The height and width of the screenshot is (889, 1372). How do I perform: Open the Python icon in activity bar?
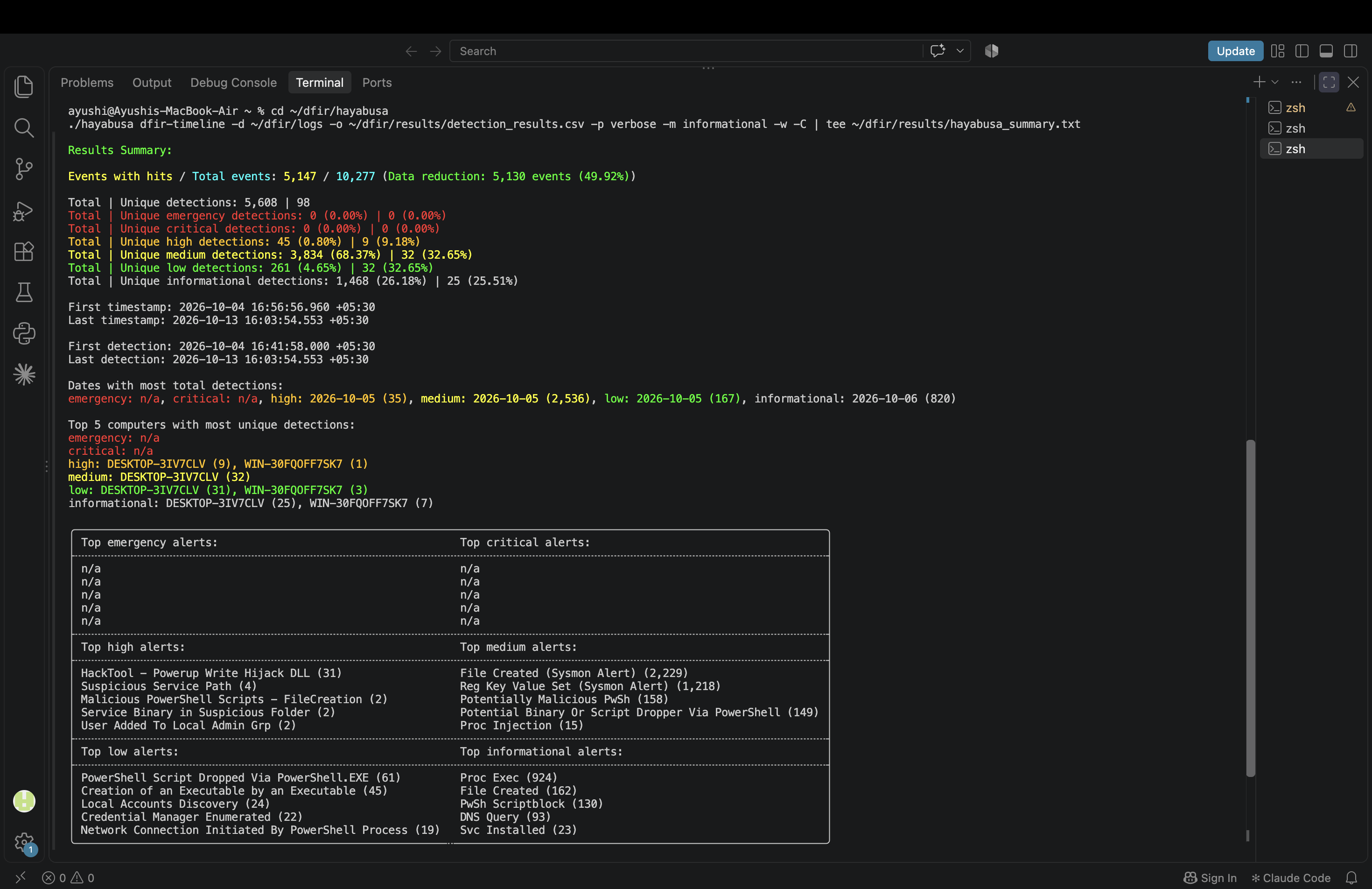tap(24, 333)
